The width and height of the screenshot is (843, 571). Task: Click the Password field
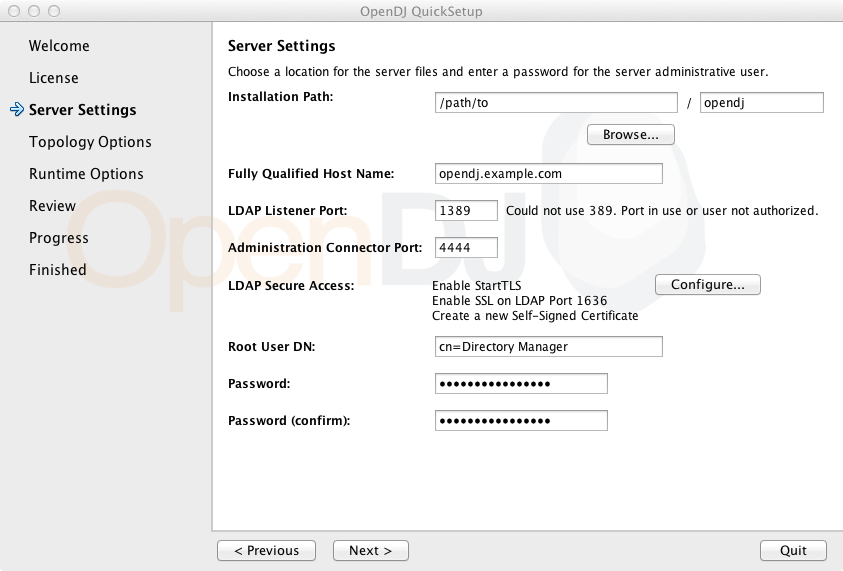pyautogui.click(x=521, y=384)
